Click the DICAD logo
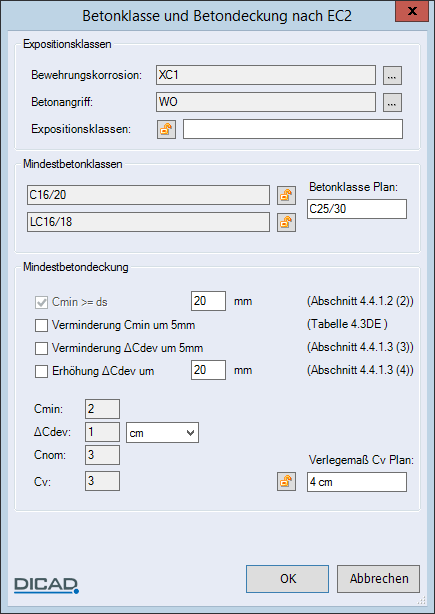The height and width of the screenshot is (614, 435). tap(46, 585)
